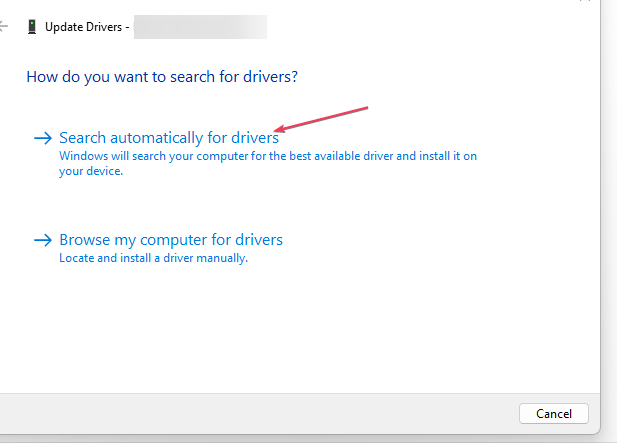Click the 'your device.' description line
Viewport: 617px width, 443px height.
point(91,171)
